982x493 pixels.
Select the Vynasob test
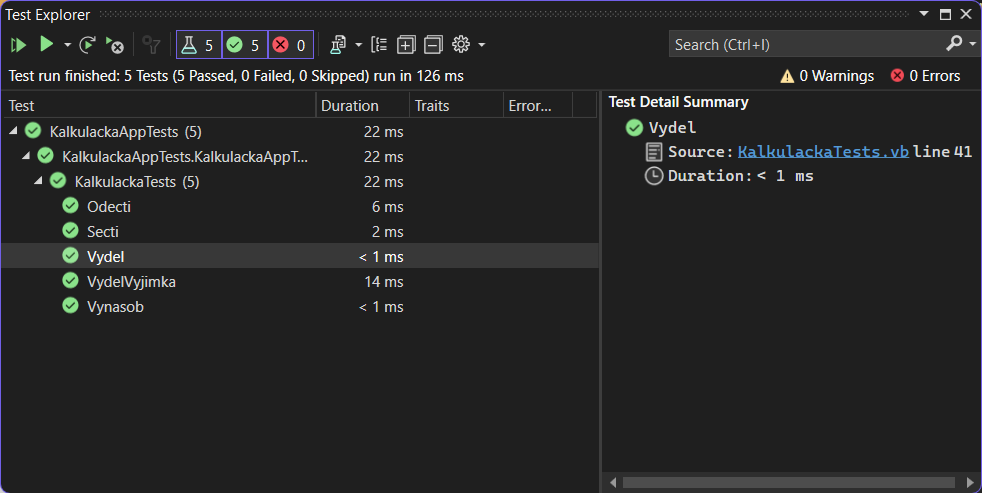point(299,307)
